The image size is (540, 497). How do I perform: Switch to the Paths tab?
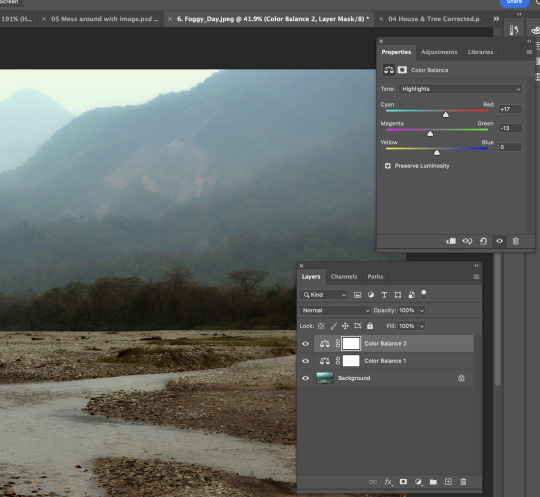(x=375, y=277)
